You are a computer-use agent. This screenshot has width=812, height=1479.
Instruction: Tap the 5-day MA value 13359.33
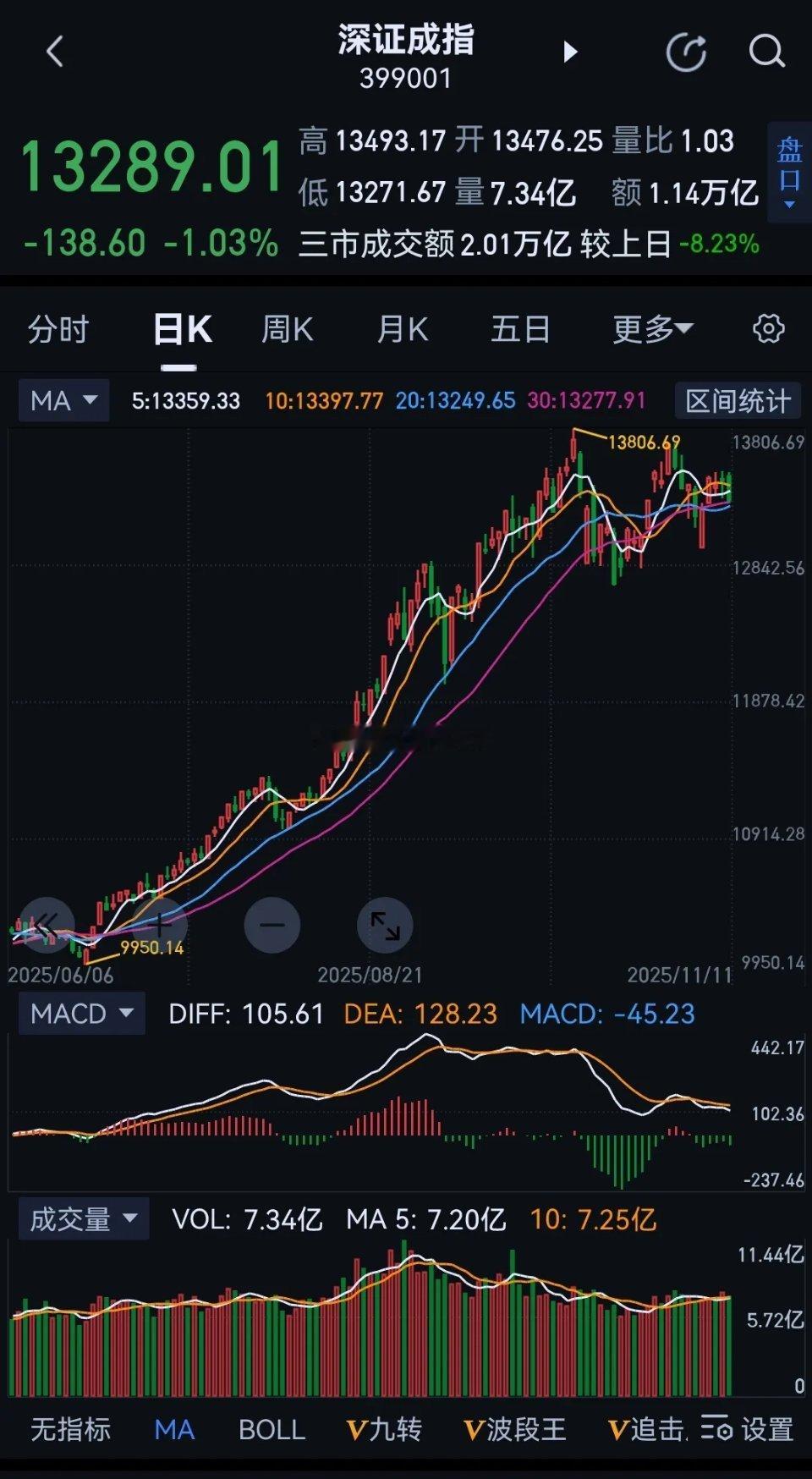[x=186, y=400]
